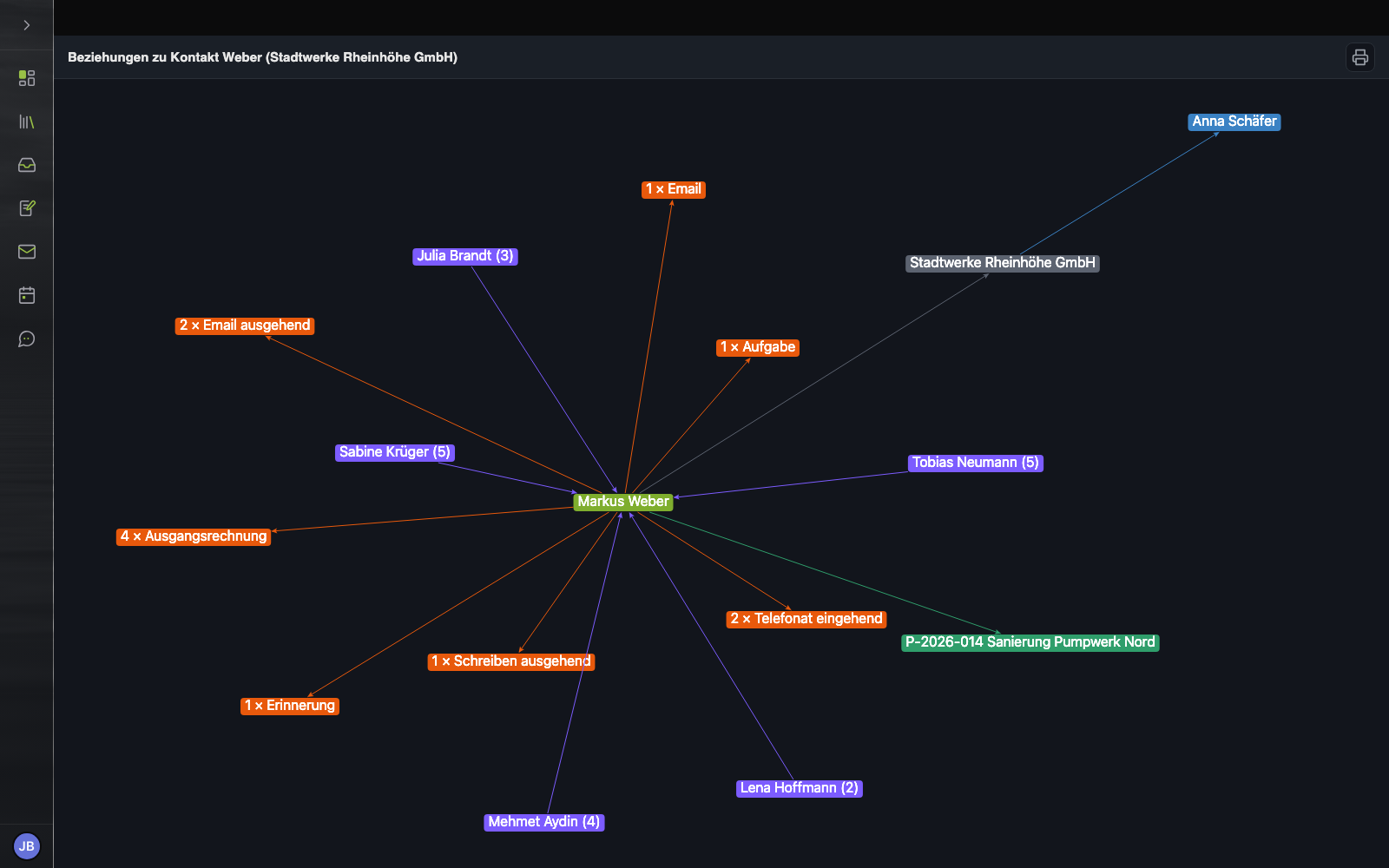The image size is (1389, 868).
Task: Click the Mehmet Aydin (4) node
Action: point(544,822)
